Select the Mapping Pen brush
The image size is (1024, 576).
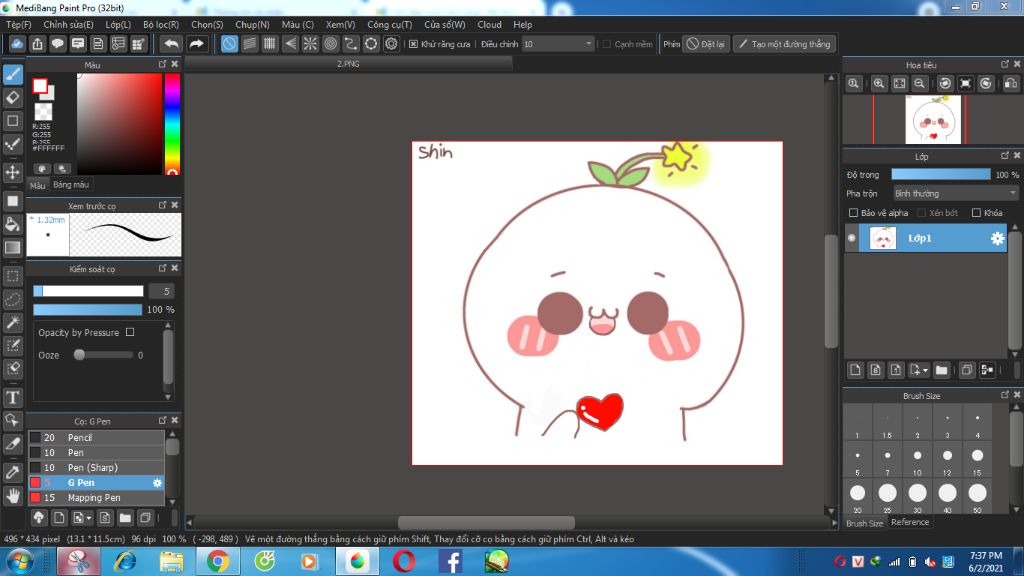(96, 498)
